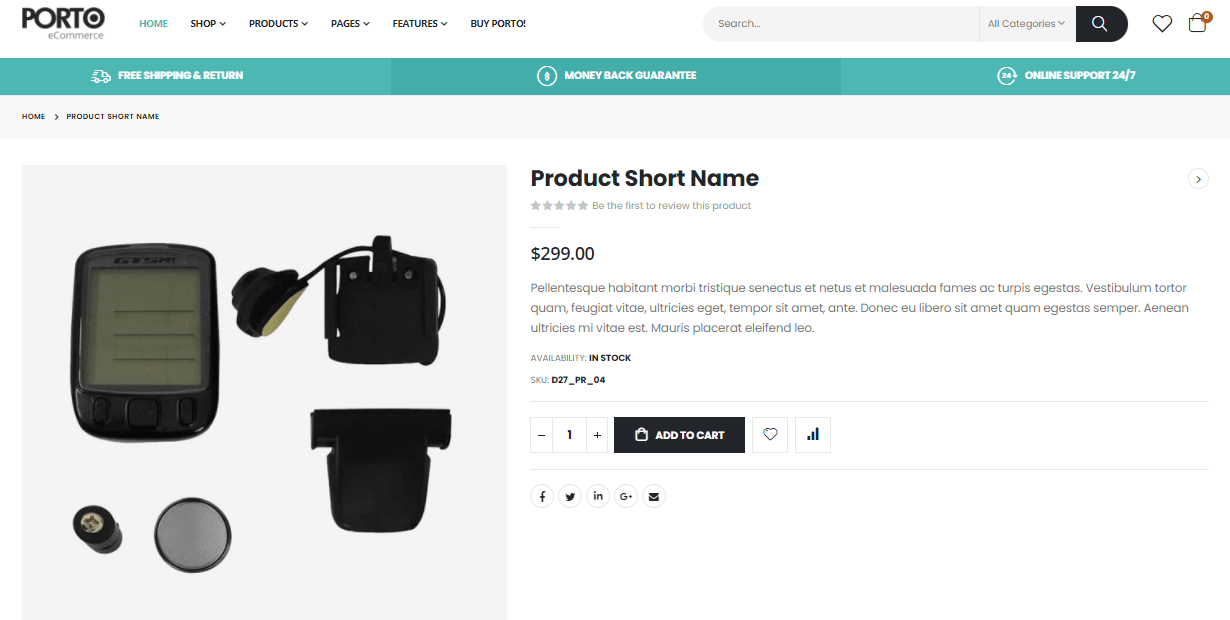
Task: Increase quantity with the plus stepper
Action: [597, 434]
